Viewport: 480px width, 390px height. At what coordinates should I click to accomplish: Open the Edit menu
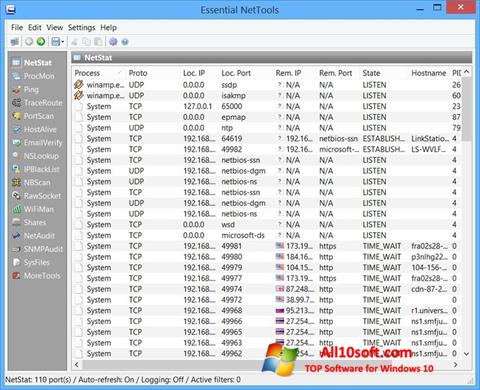coord(35,28)
